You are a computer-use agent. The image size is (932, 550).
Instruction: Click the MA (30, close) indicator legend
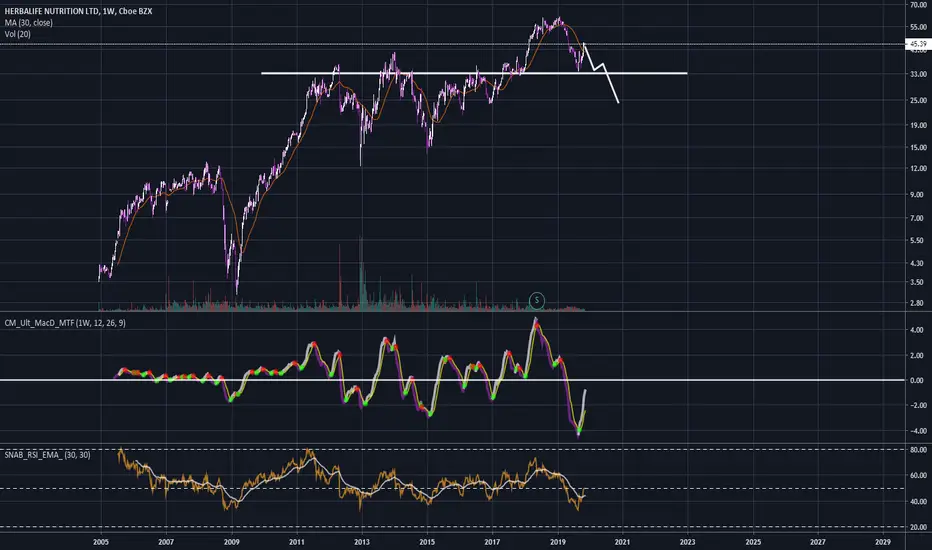tap(29, 23)
